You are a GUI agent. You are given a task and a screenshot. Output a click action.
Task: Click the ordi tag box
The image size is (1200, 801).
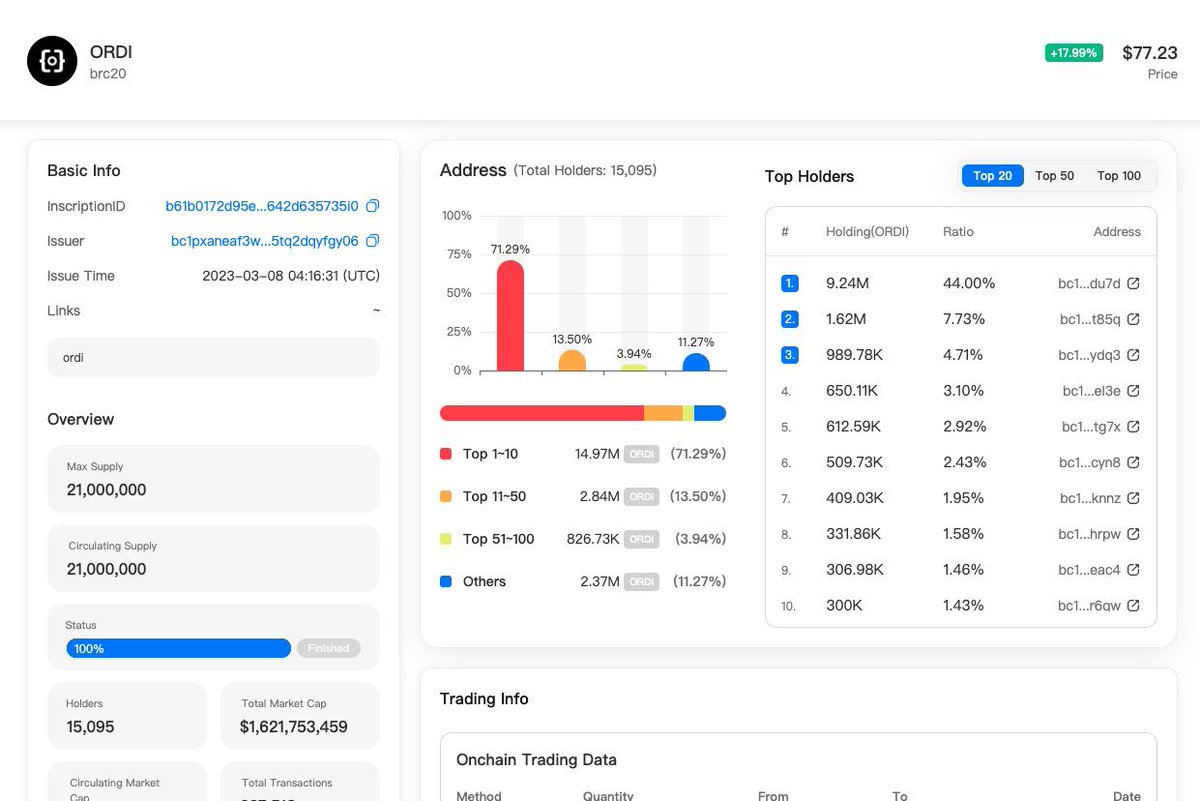point(213,357)
